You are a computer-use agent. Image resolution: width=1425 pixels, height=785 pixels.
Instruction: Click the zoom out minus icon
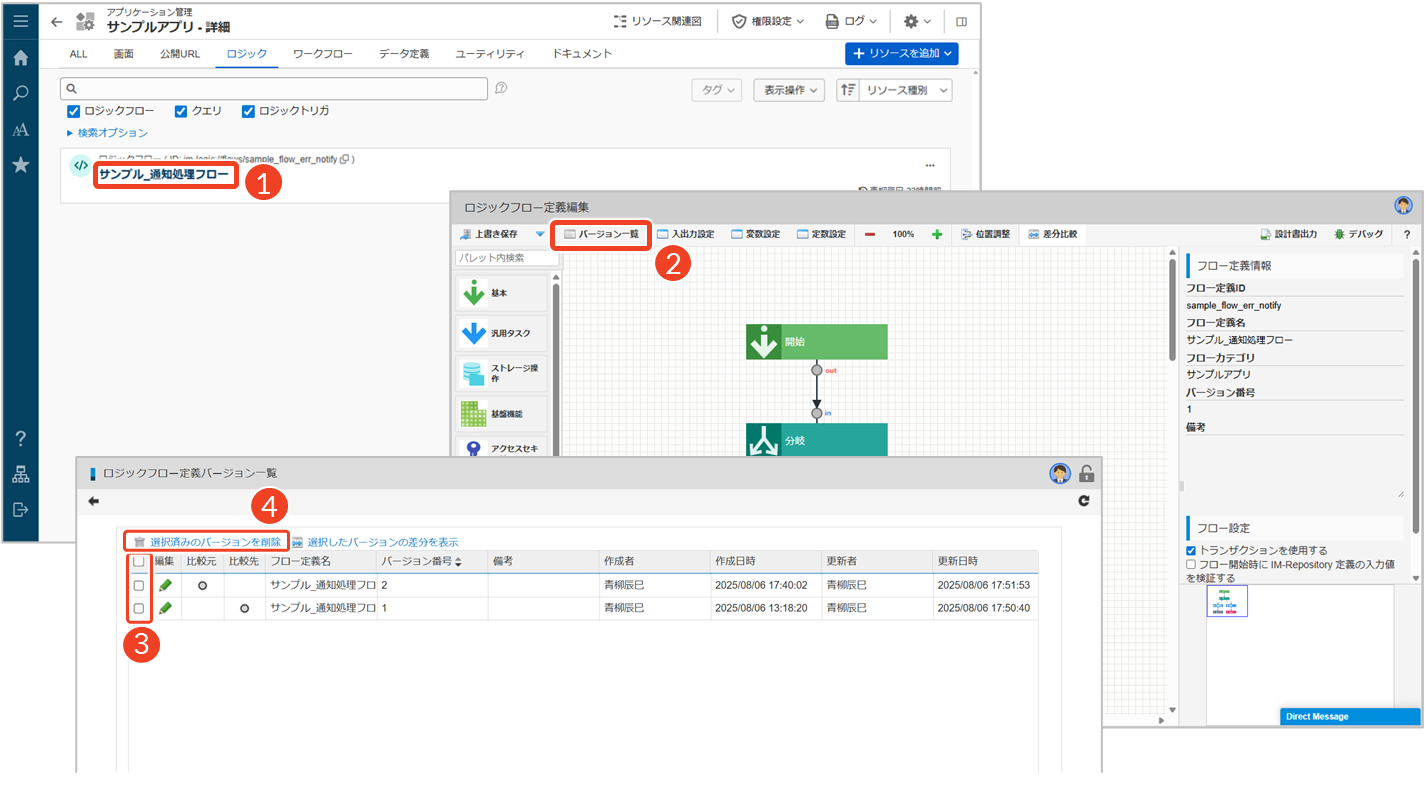[x=870, y=234]
